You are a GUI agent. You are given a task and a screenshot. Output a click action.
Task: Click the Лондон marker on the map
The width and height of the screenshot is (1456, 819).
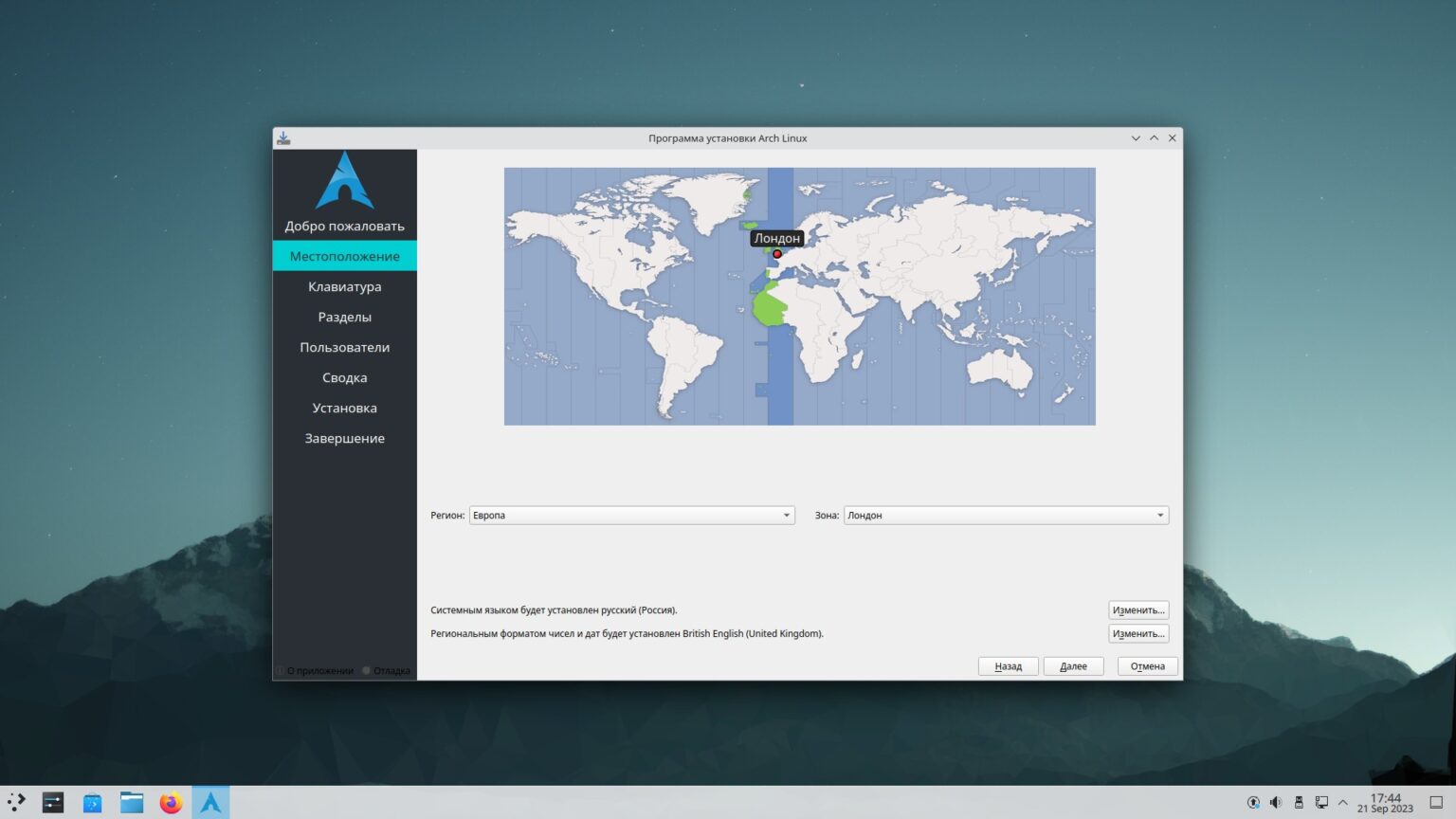(776, 253)
